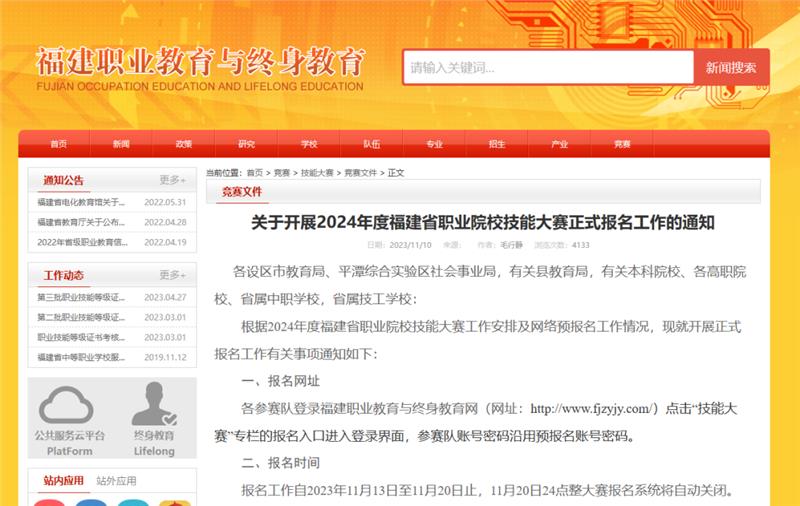Go to the 竞赛 navigation menu item

[x=622, y=144]
